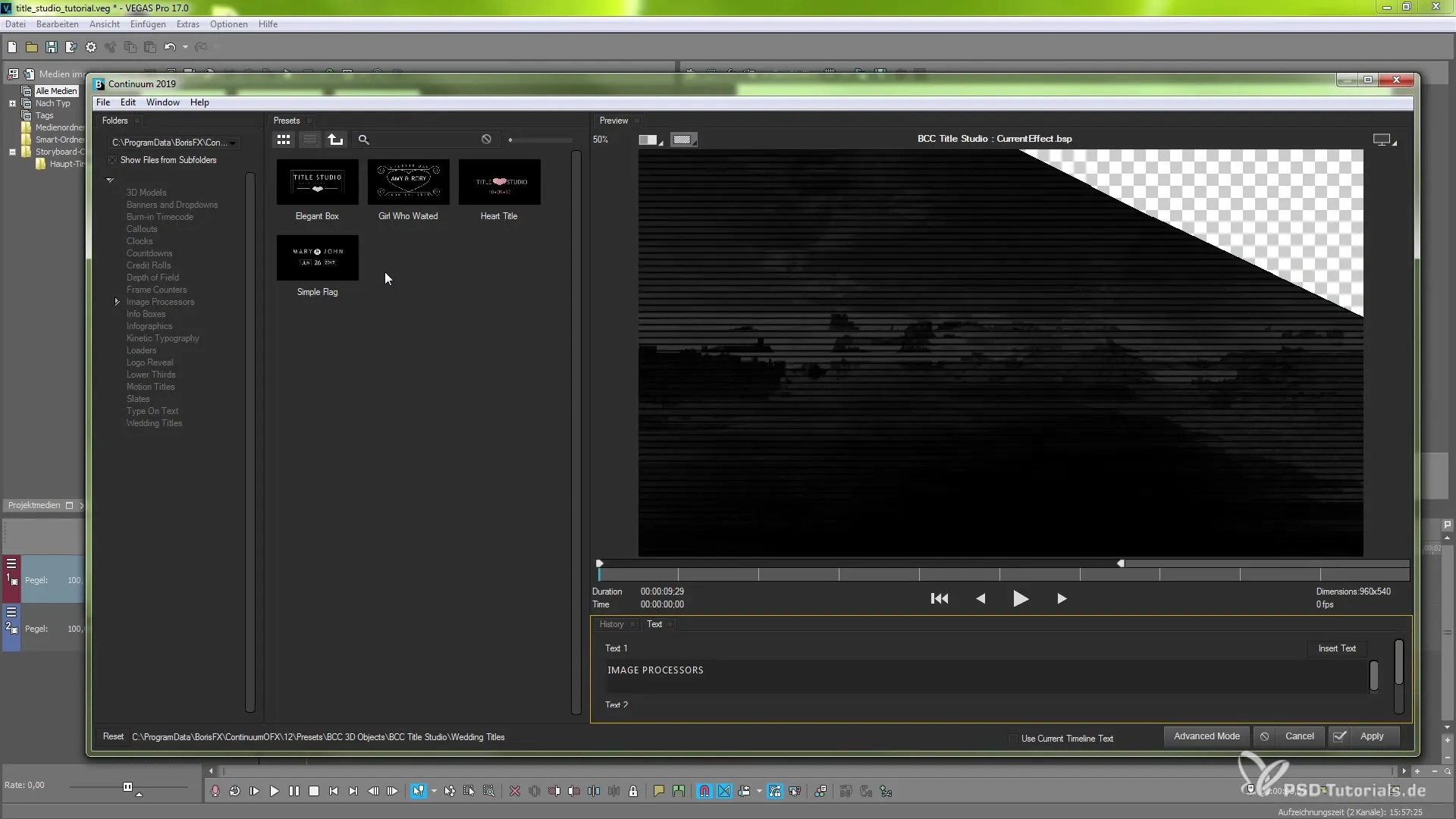Image resolution: width=1456 pixels, height=819 pixels.
Task: Go up one folder level in Presets
Action: click(x=336, y=140)
